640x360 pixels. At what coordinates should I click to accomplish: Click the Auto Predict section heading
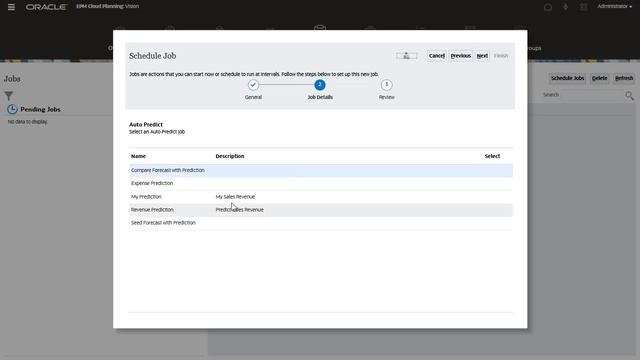point(146,124)
